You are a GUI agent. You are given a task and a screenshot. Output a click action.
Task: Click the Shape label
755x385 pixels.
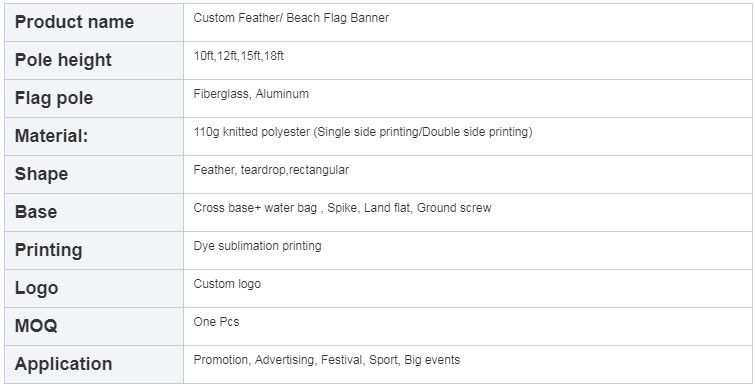[x=41, y=174]
